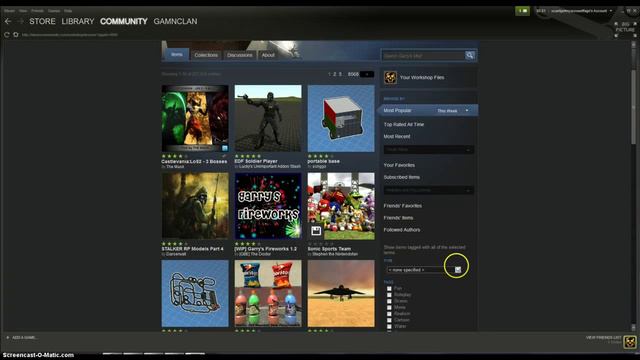Go forward with the forward arrow

click(19, 21)
